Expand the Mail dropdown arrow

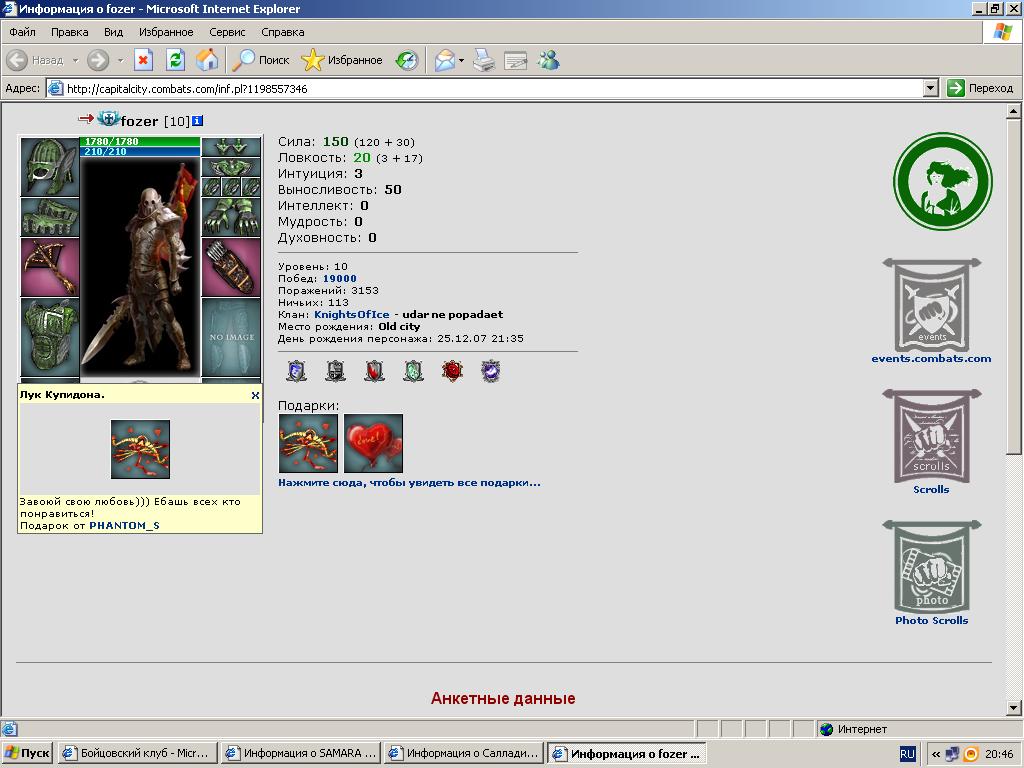click(x=461, y=60)
